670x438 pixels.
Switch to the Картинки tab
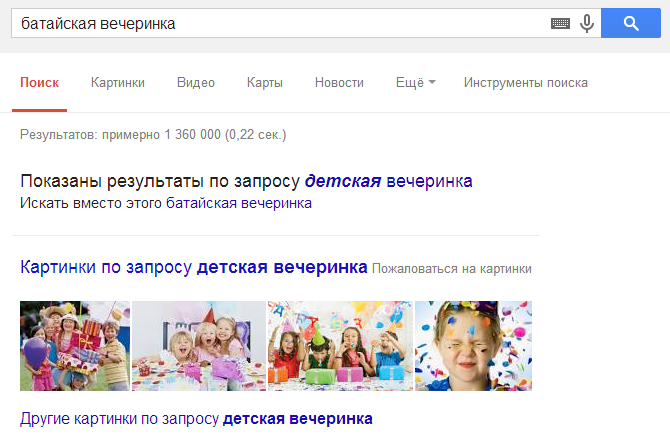pyautogui.click(x=117, y=83)
